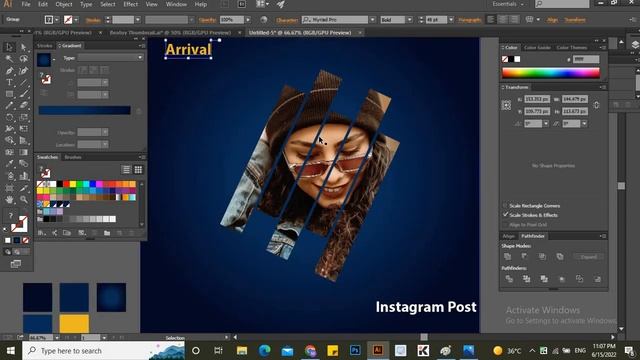Choose the Magic Wand tool
This screenshot has width=640, height=360.
(x=9, y=59)
